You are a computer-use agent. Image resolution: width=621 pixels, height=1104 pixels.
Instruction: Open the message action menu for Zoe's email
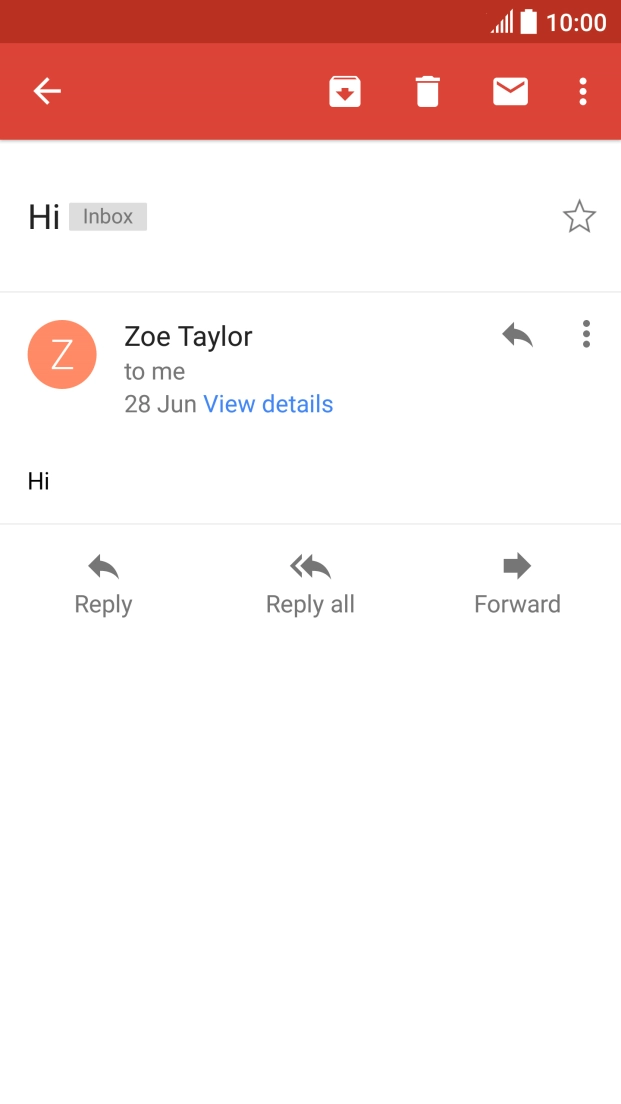(586, 334)
